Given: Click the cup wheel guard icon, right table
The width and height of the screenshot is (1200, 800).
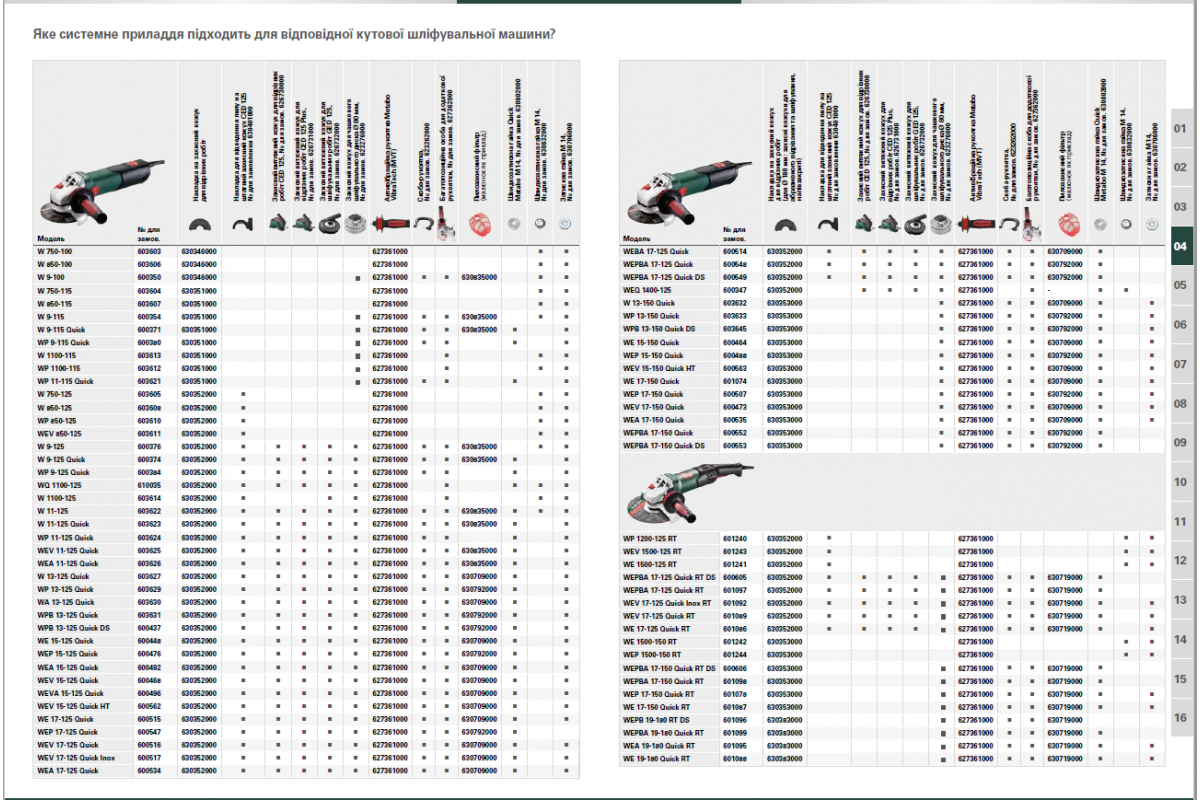Looking at the screenshot, I should pyautogui.click(x=941, y=224).
